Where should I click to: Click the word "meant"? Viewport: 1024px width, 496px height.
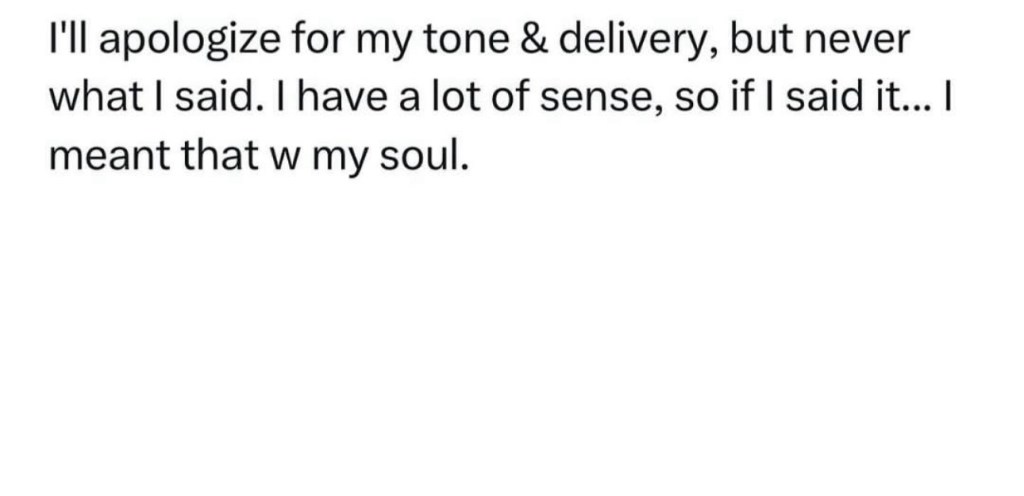(x=104, y=158)
